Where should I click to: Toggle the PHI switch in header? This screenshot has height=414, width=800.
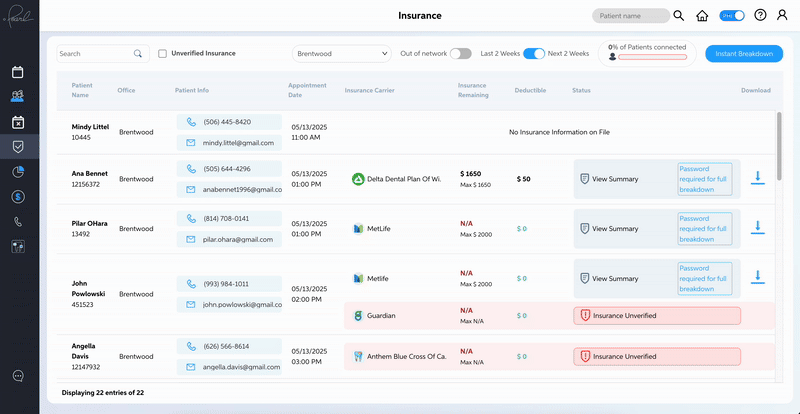tap(732, 16)
